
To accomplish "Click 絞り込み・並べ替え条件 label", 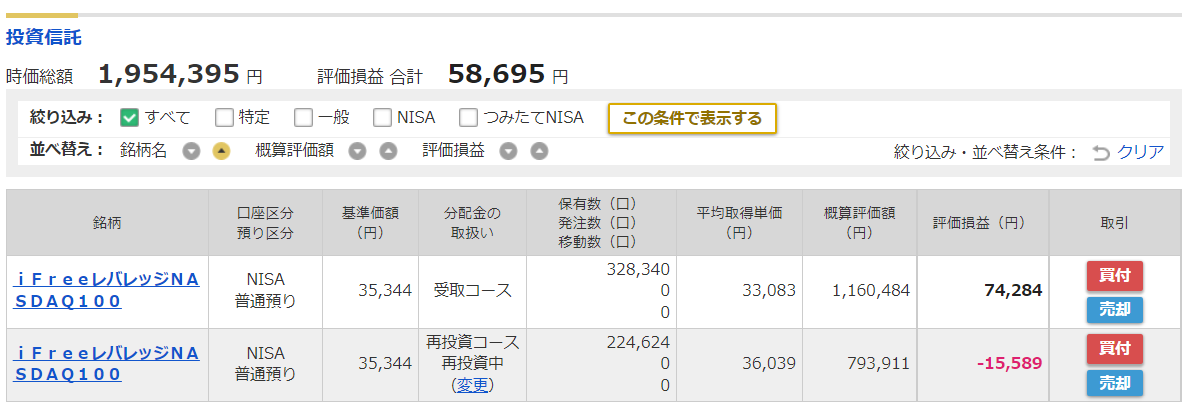I will point(986,152).
